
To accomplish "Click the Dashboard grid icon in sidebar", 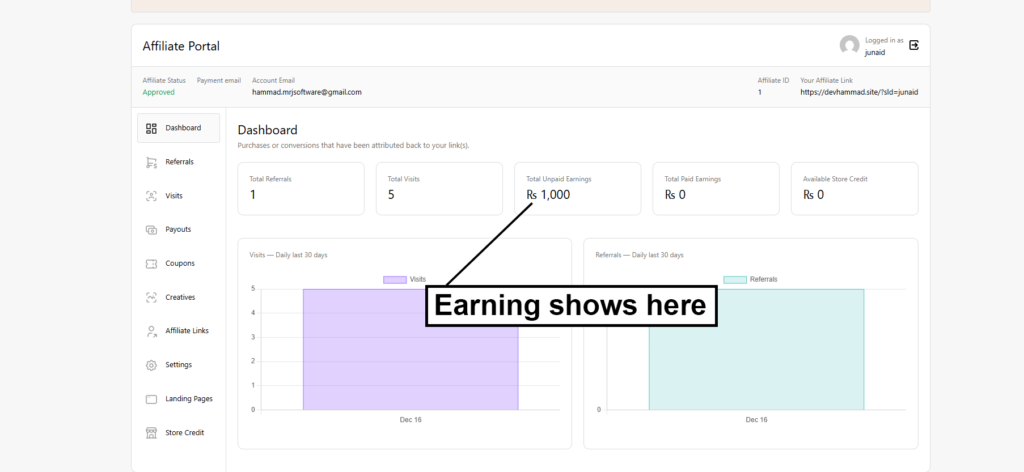I will (151, 128).
